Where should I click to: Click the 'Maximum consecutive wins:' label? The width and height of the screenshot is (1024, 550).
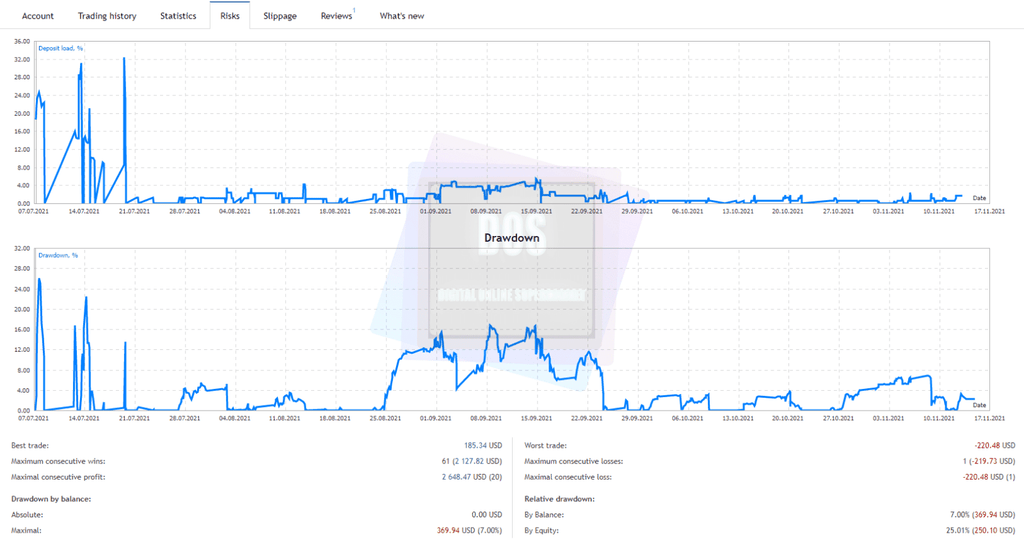(58, 461)
